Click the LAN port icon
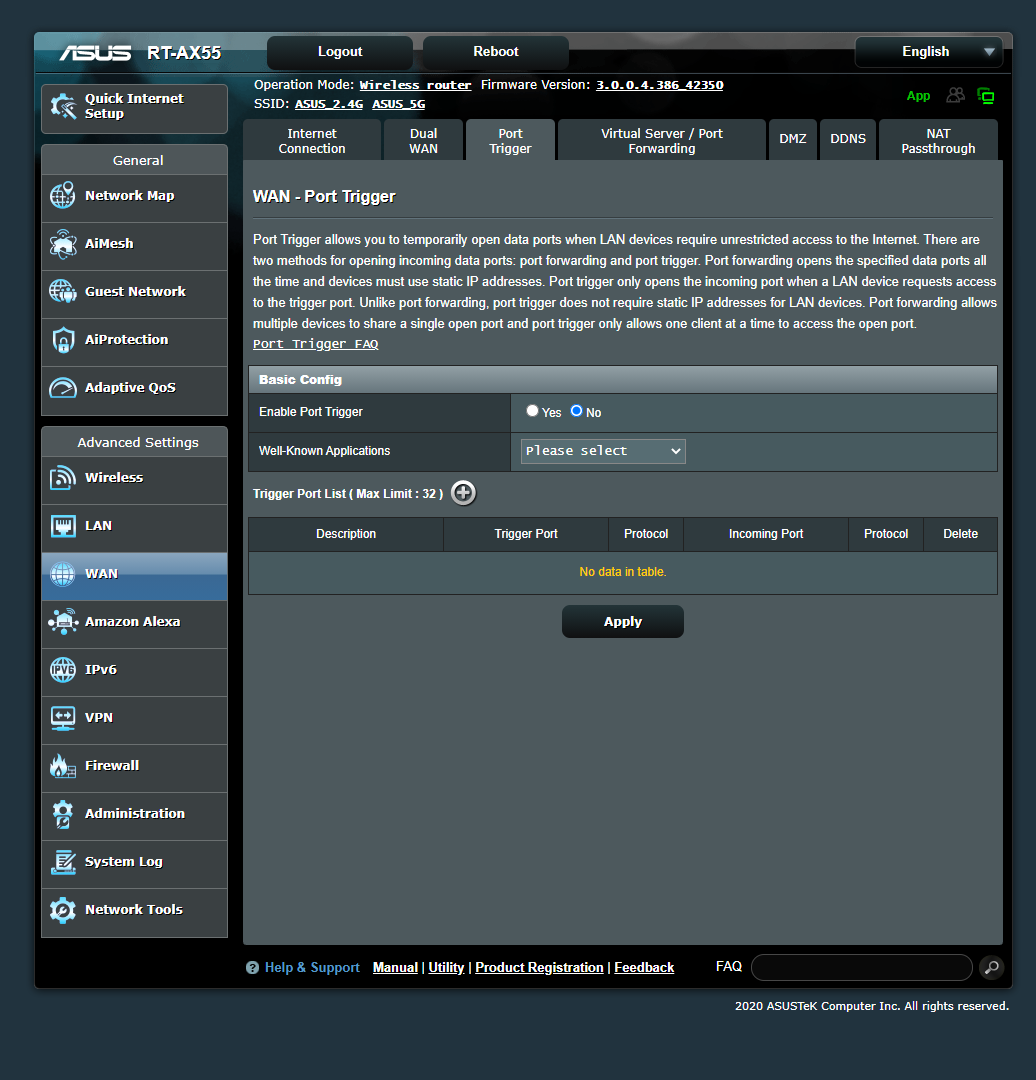This screenshot has height=1080, width=1036. pos(63,526)
